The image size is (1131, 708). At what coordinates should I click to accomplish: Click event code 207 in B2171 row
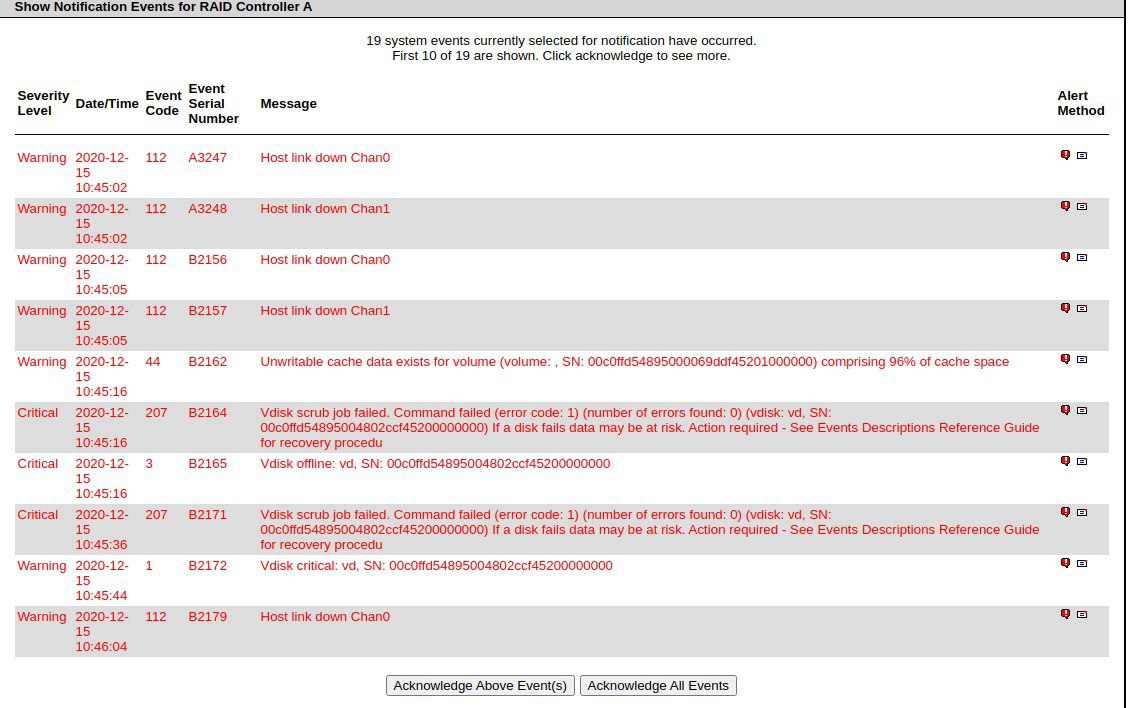point(156,515)
